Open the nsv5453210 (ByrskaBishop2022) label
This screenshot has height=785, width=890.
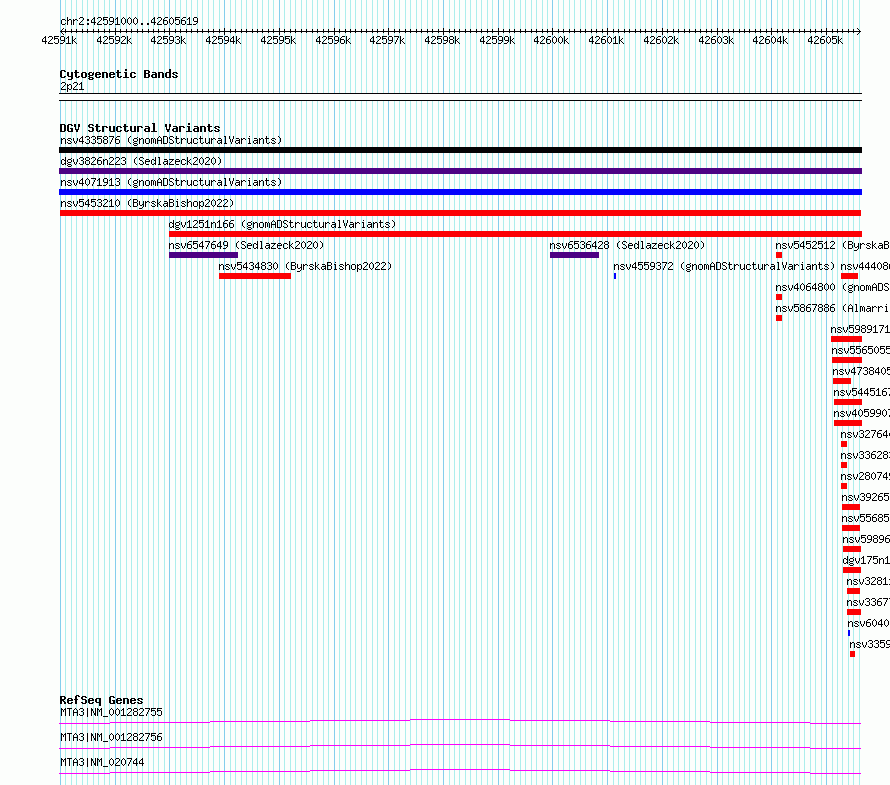(x=147, y=203)
